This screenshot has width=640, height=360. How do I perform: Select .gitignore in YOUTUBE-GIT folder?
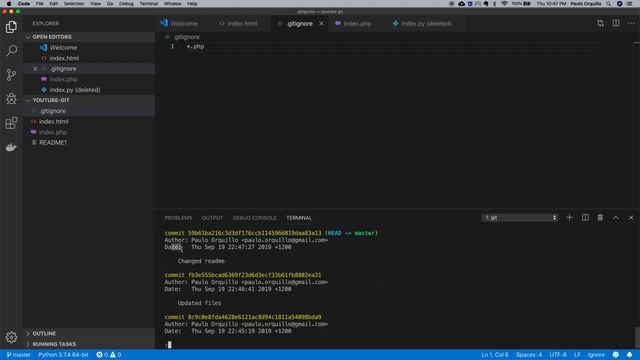pos(89,111)
